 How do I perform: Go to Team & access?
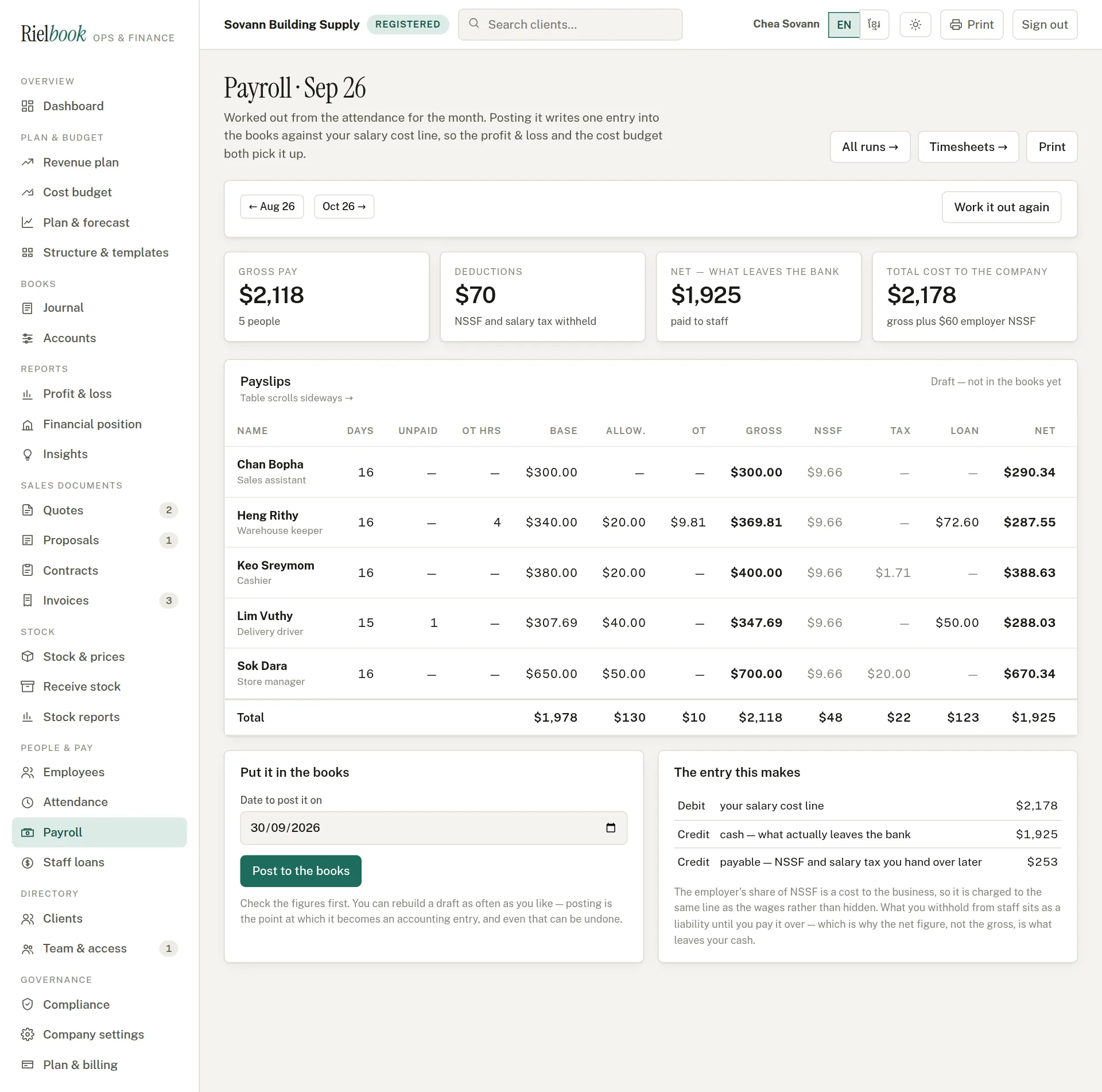(x=99, y=948)
